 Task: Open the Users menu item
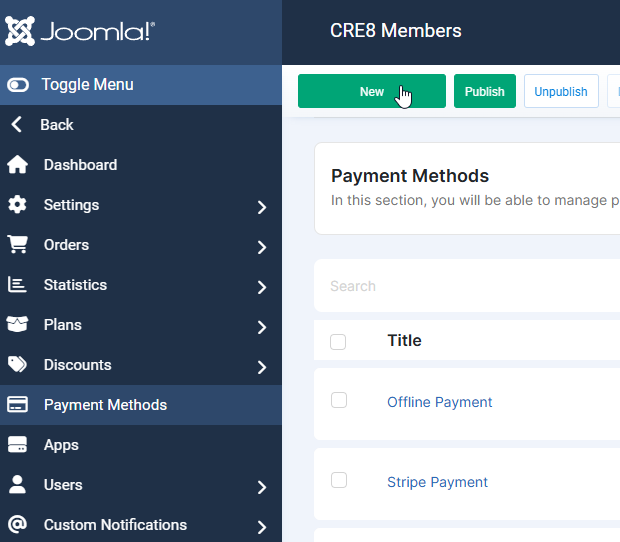click(141, 485)
